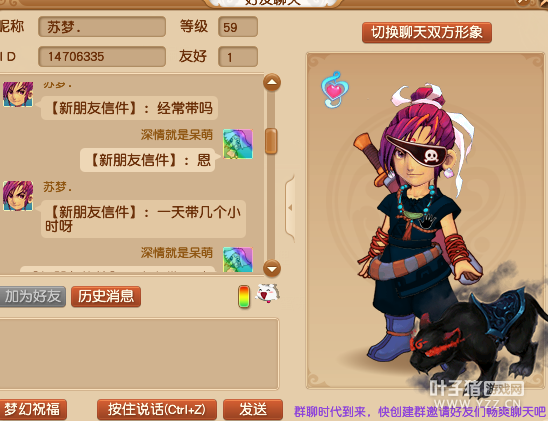Click the scroll-up arrow of chat list
The height and width of the screenshot is (421, 548).
coord(272,83)
